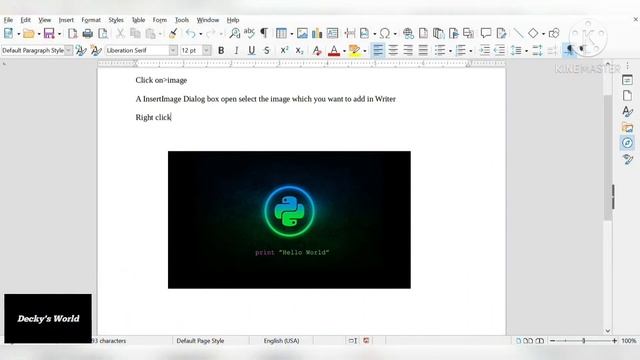Open the Format menu
This screenshot has width=640, height=360.
(91, 20)
